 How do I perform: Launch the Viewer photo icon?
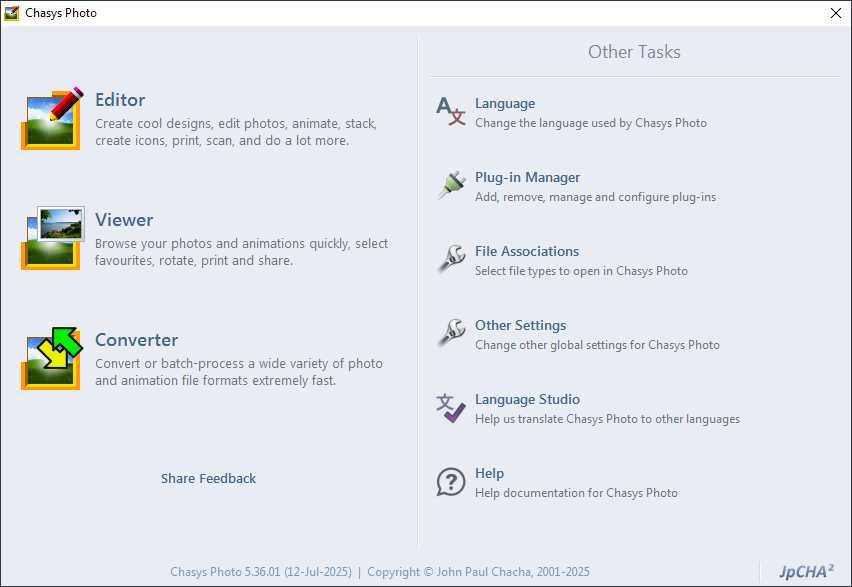tap(52, 238)
